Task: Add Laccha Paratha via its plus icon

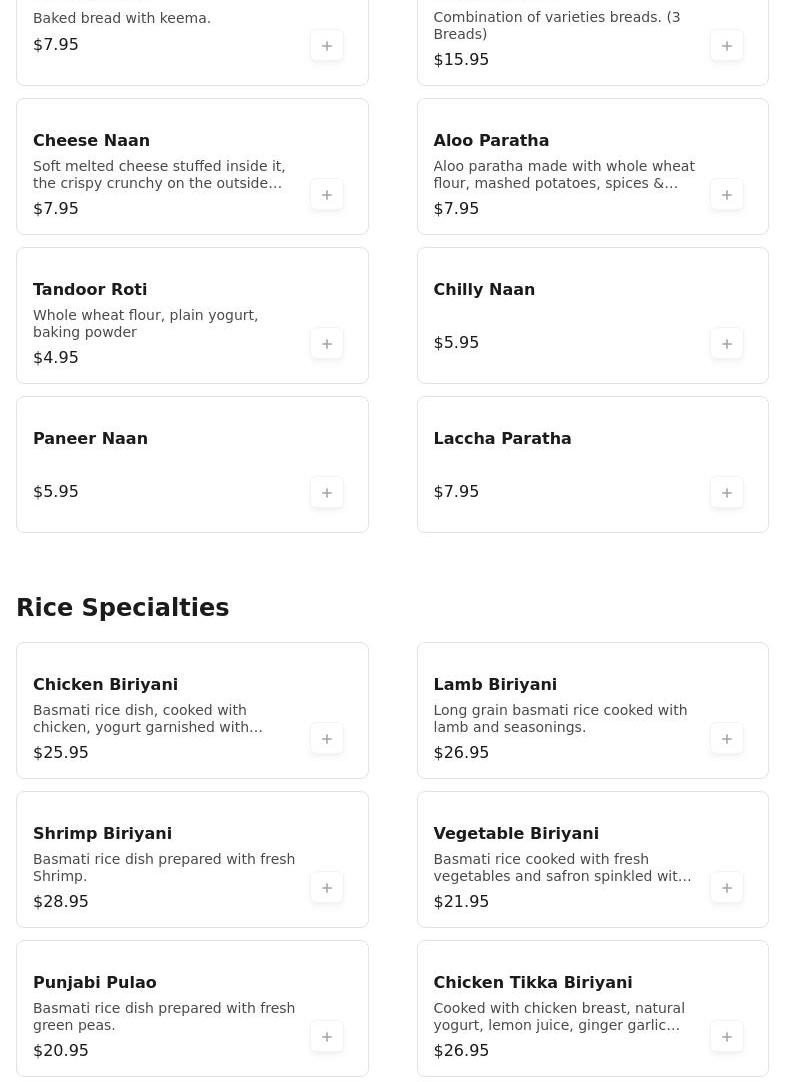Action: coord(726,493)
